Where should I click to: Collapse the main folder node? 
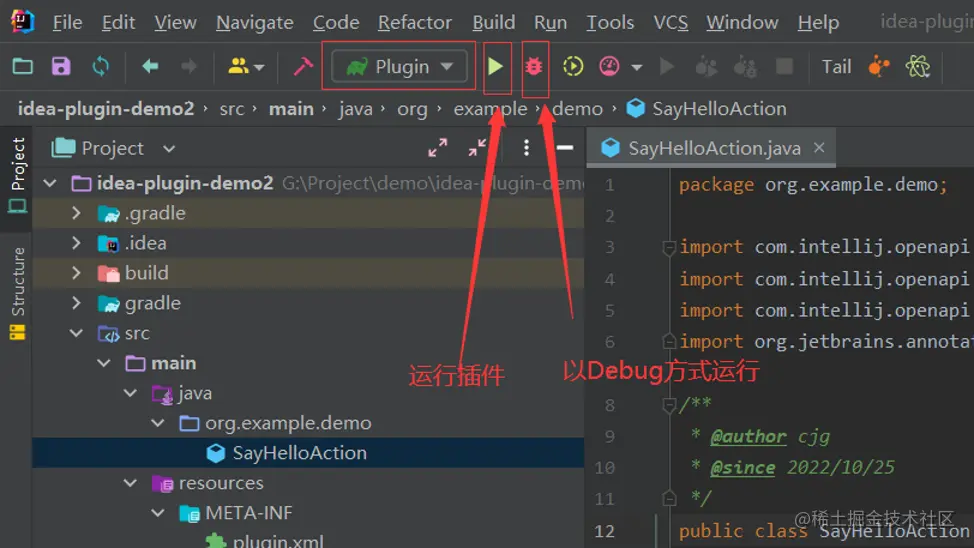(104, 363)
